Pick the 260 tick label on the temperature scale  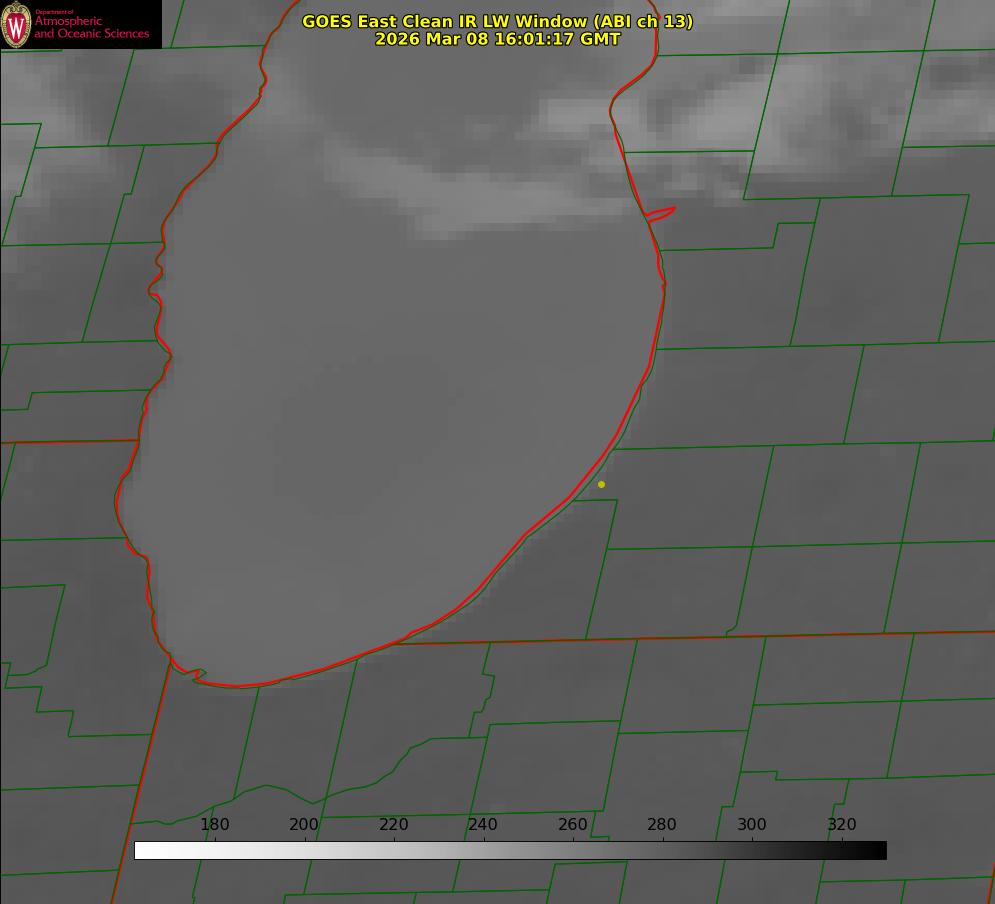(573, 825)
